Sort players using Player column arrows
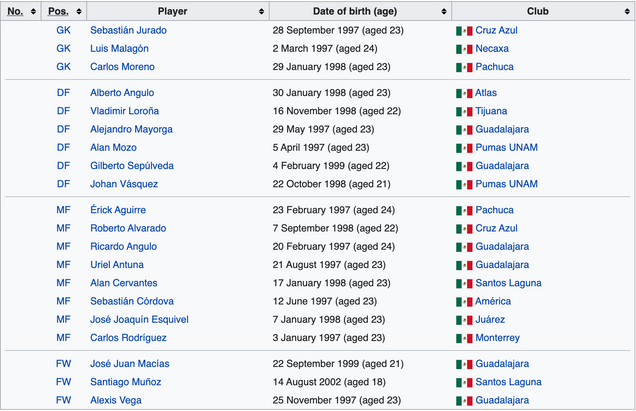Image resolution: width=636 pixels, height=411 pixels. (x=260, y=11)
